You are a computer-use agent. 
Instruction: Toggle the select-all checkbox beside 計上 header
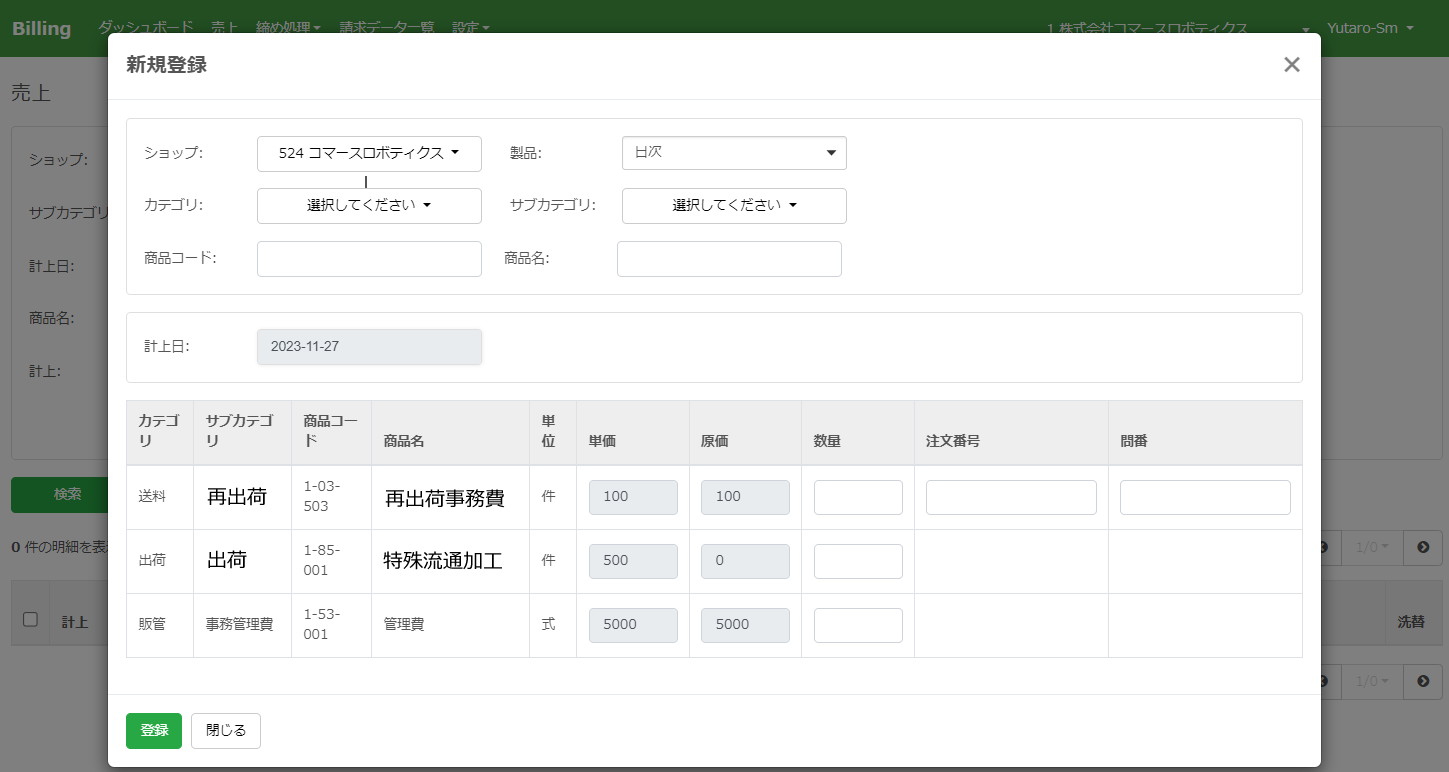tap(30, 620)
